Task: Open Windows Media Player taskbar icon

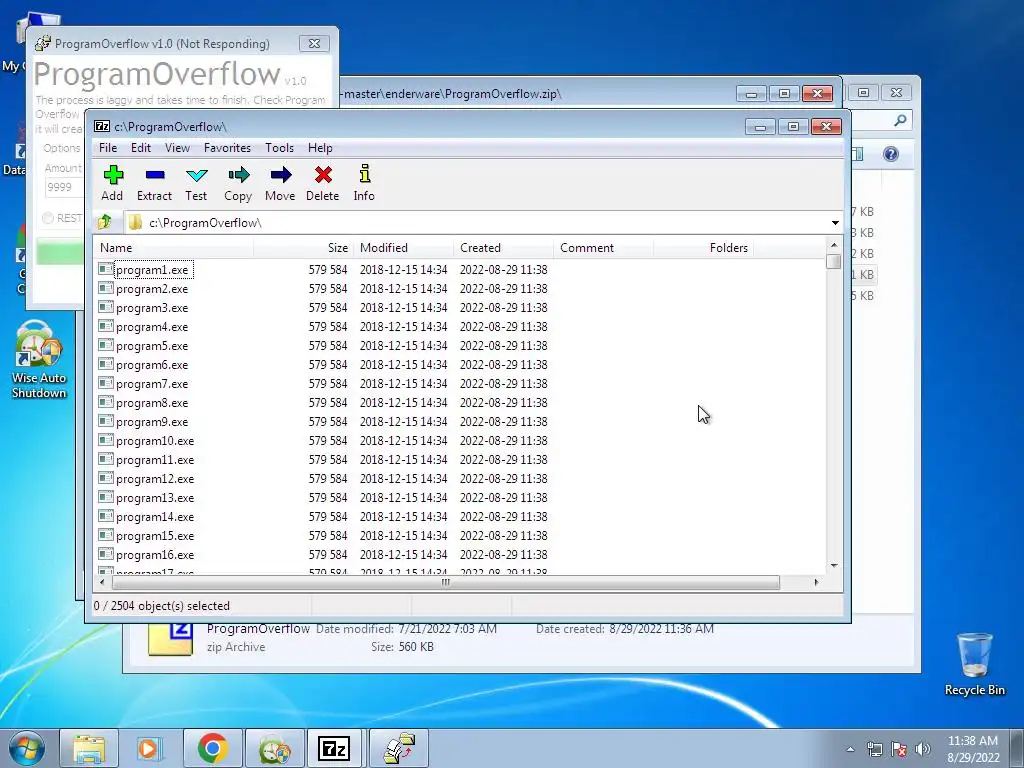Action: (x=150, y=748)
